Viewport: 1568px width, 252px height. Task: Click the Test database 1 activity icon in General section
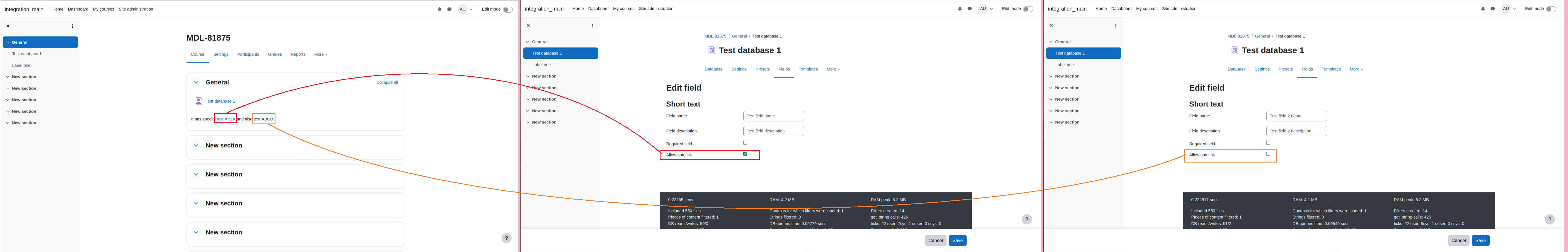pyautogui.click(x=199, y=101)
